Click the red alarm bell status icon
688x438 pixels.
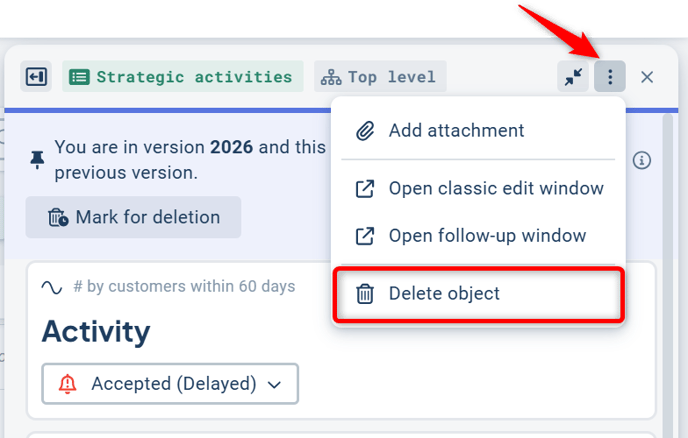(x=68, y=383)
